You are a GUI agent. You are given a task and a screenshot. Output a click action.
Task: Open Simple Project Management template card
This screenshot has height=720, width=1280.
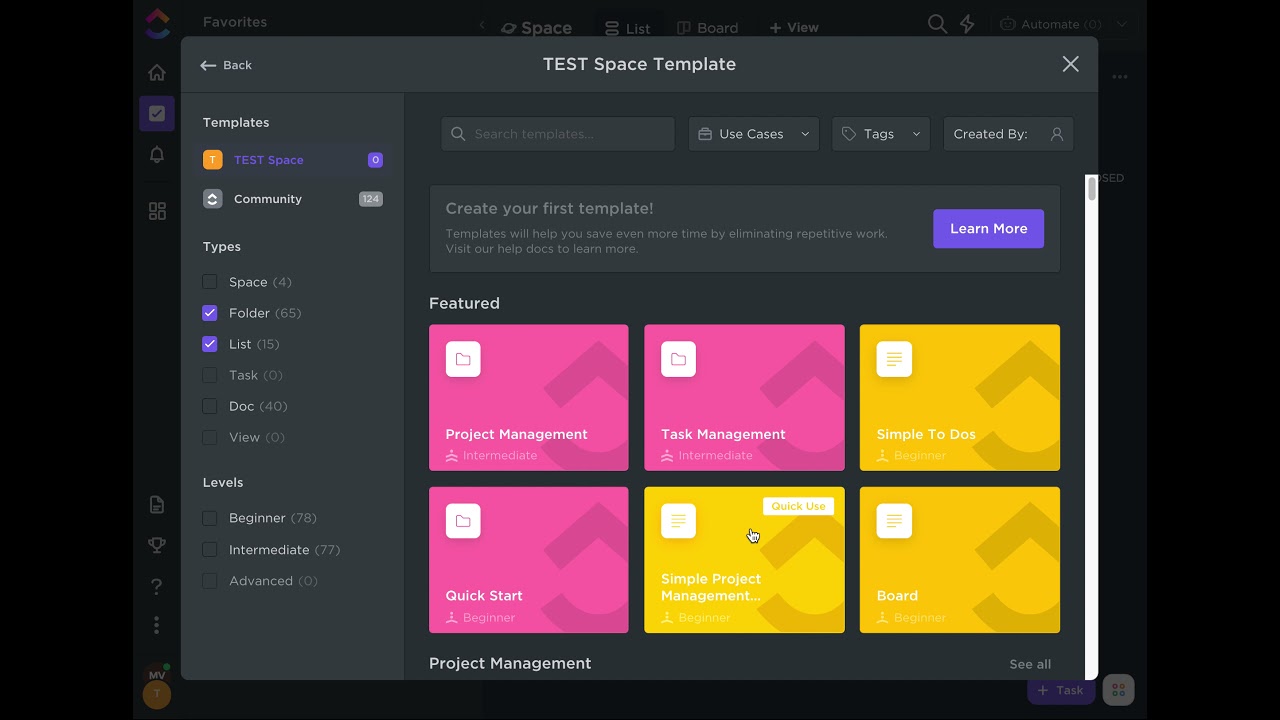[x=744, y=560]
